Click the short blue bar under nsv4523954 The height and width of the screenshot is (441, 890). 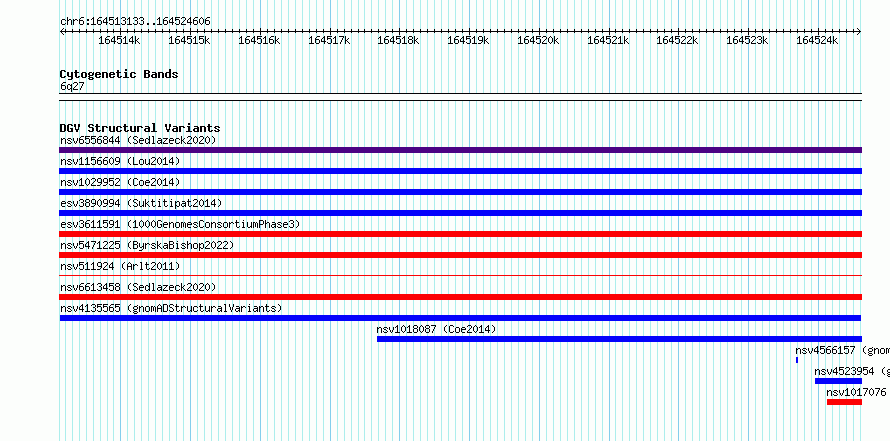coord(838,381)
